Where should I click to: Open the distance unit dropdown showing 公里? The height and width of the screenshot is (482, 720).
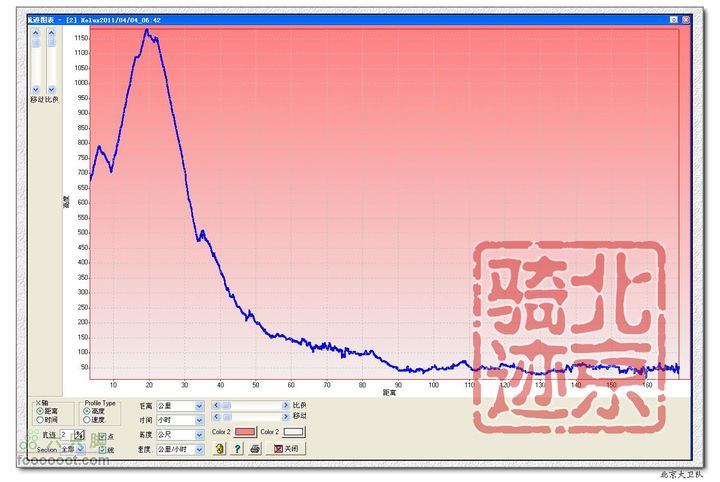click(x=199, y=406)
